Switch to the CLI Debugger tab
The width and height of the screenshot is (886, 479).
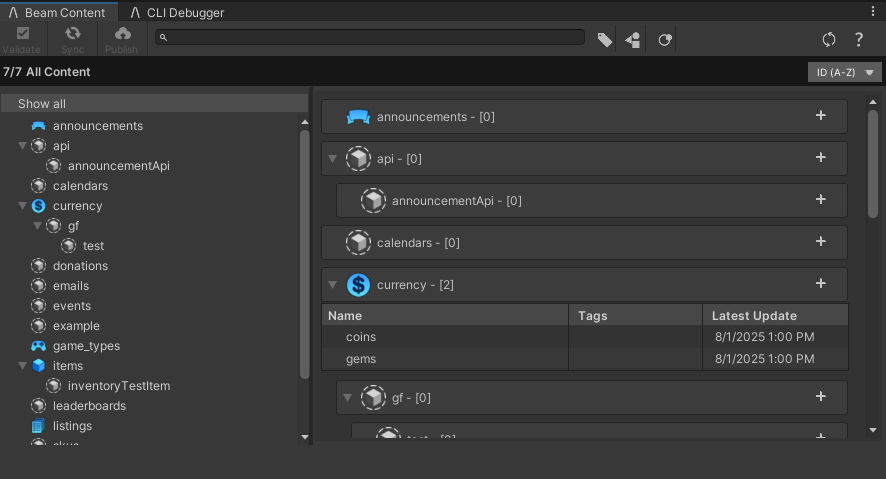point(176,13)
